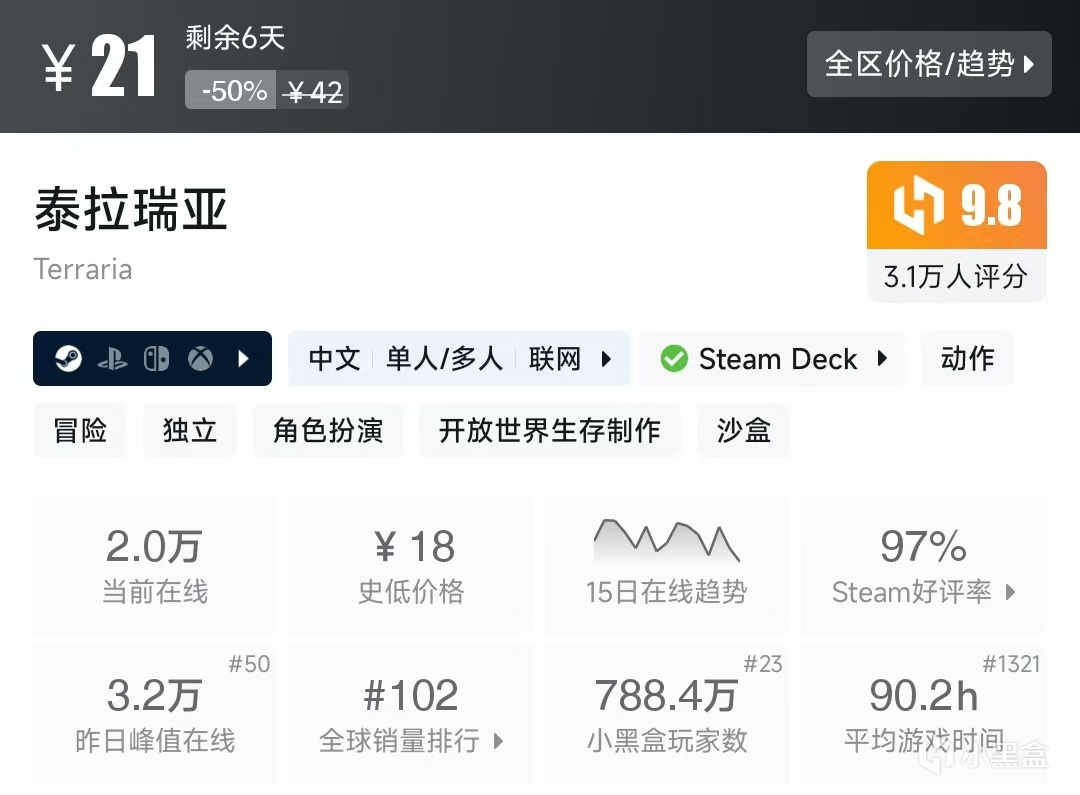Open the 3.1万人评分 ratings link

point(956,278)
